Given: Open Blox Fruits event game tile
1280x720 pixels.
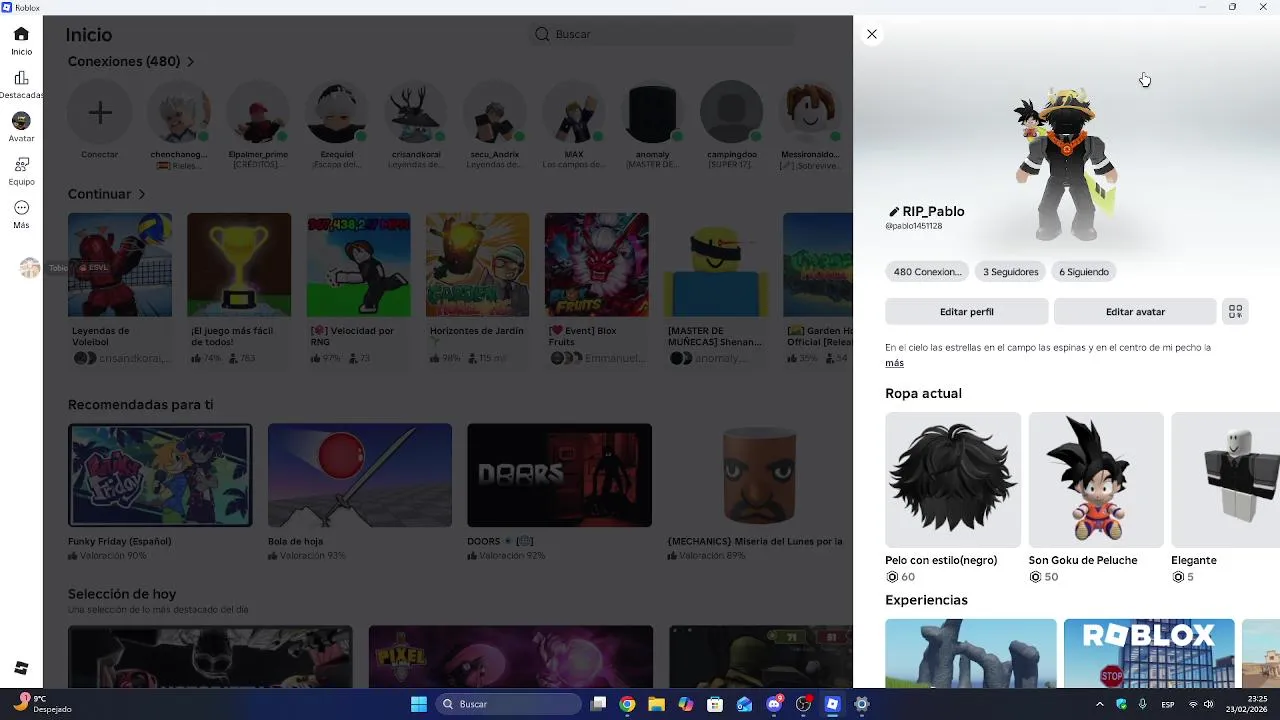Looking at the screenshot, I should click(596, 265).
